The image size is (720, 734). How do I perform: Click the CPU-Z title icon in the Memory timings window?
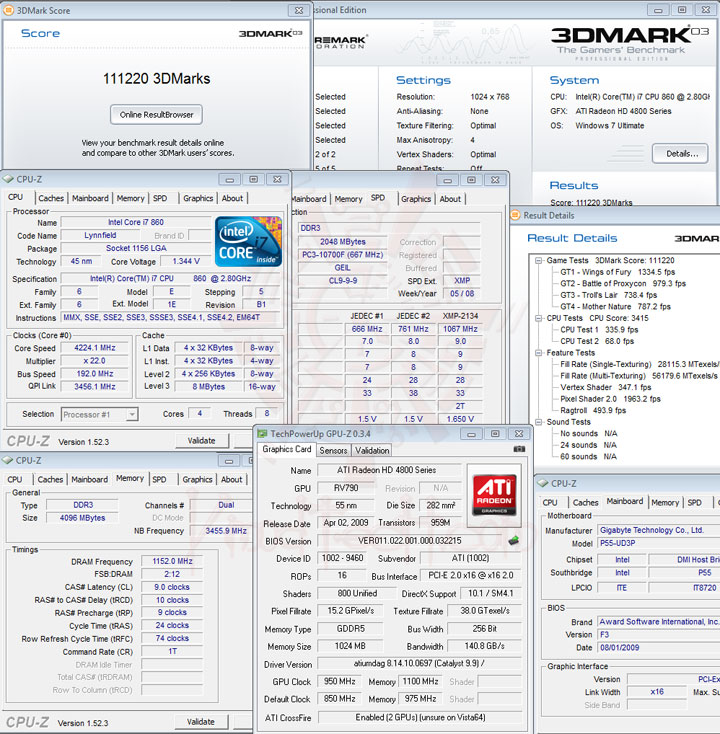[x=7, y=461]
